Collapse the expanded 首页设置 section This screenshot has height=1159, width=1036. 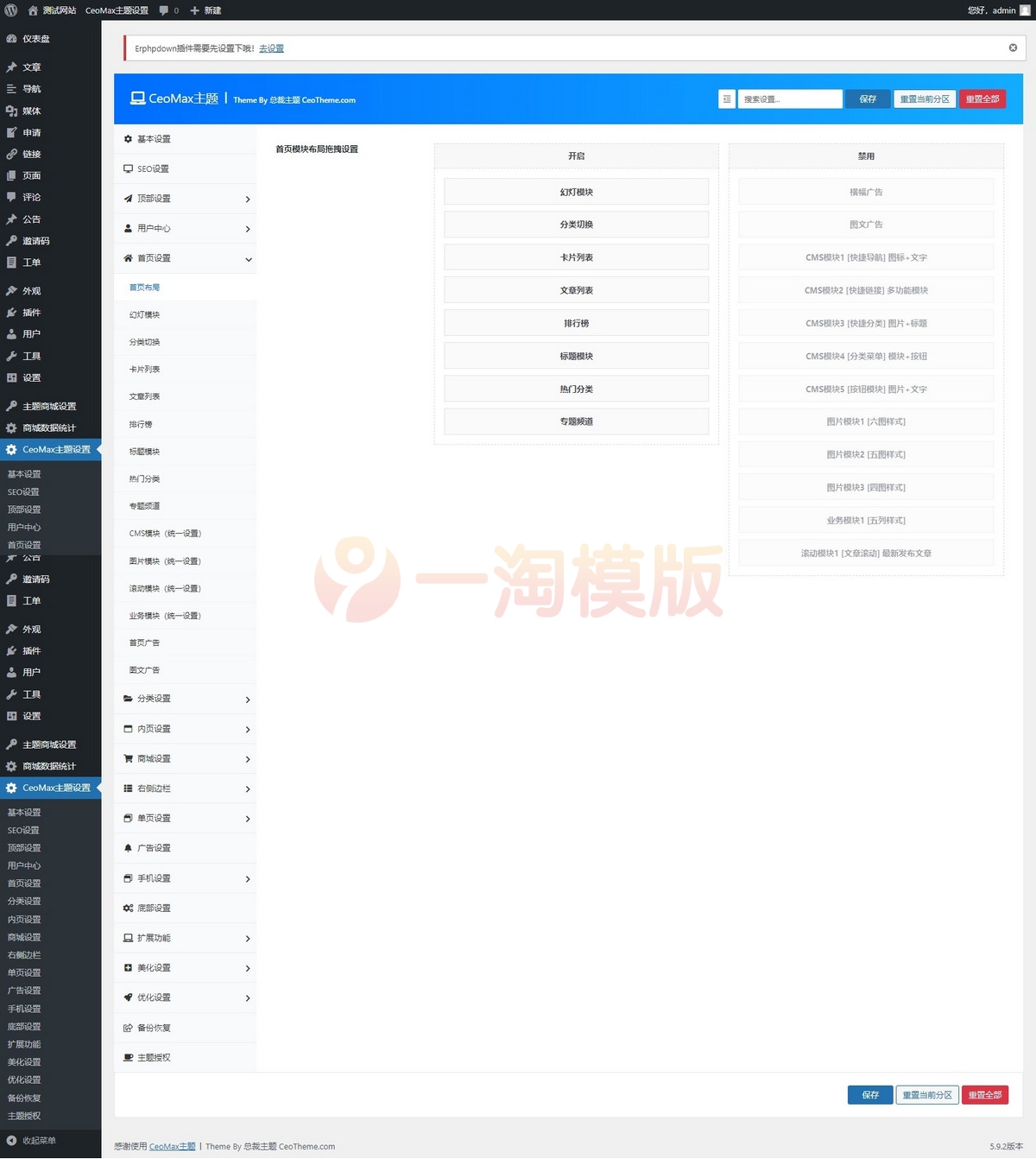pyautogui.click(x=185, y=258)
